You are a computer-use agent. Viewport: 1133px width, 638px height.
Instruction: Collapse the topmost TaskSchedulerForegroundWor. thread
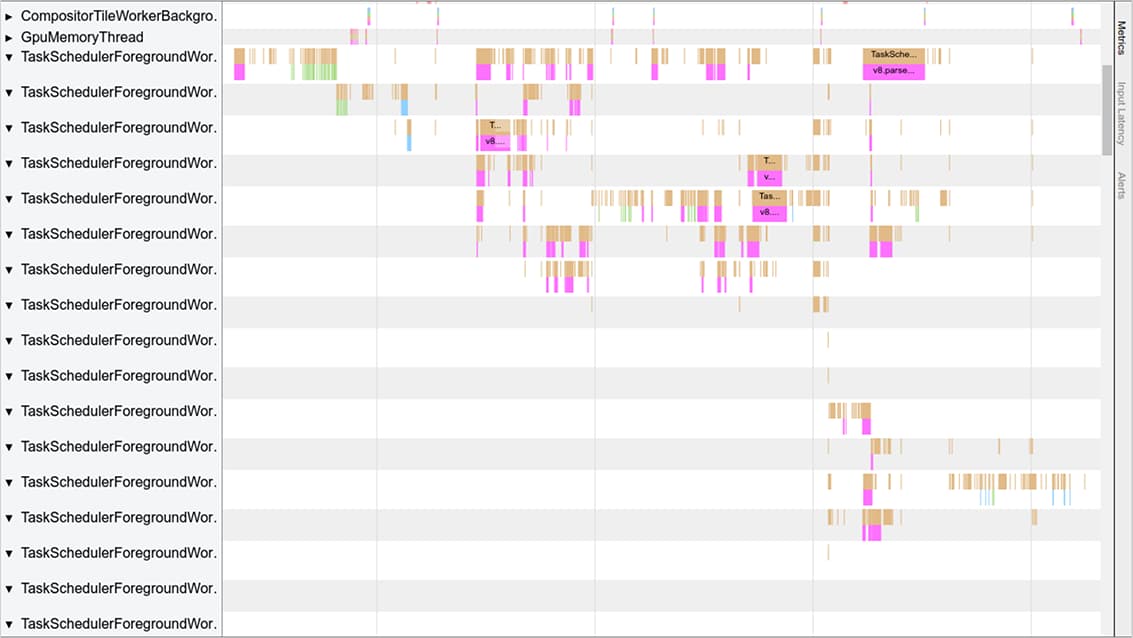point(9,57)
